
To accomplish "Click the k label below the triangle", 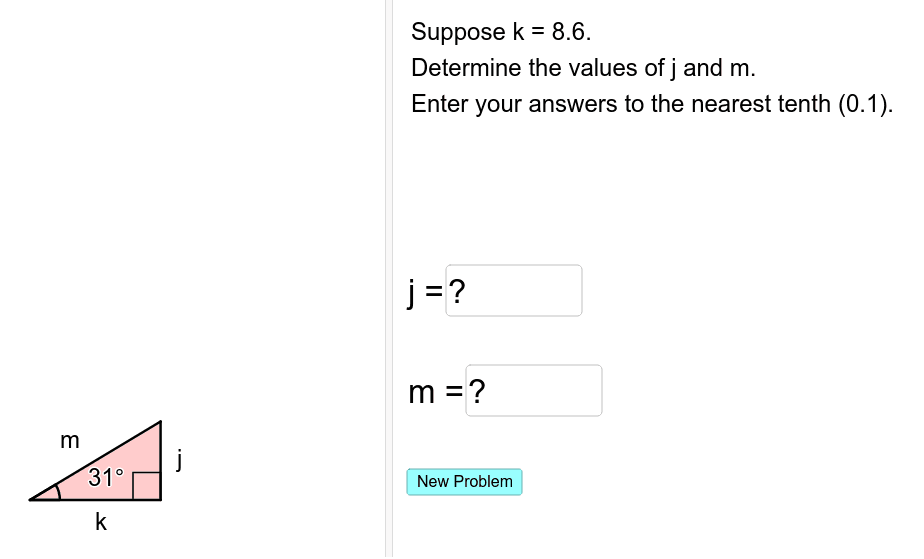I will [101, 522].
